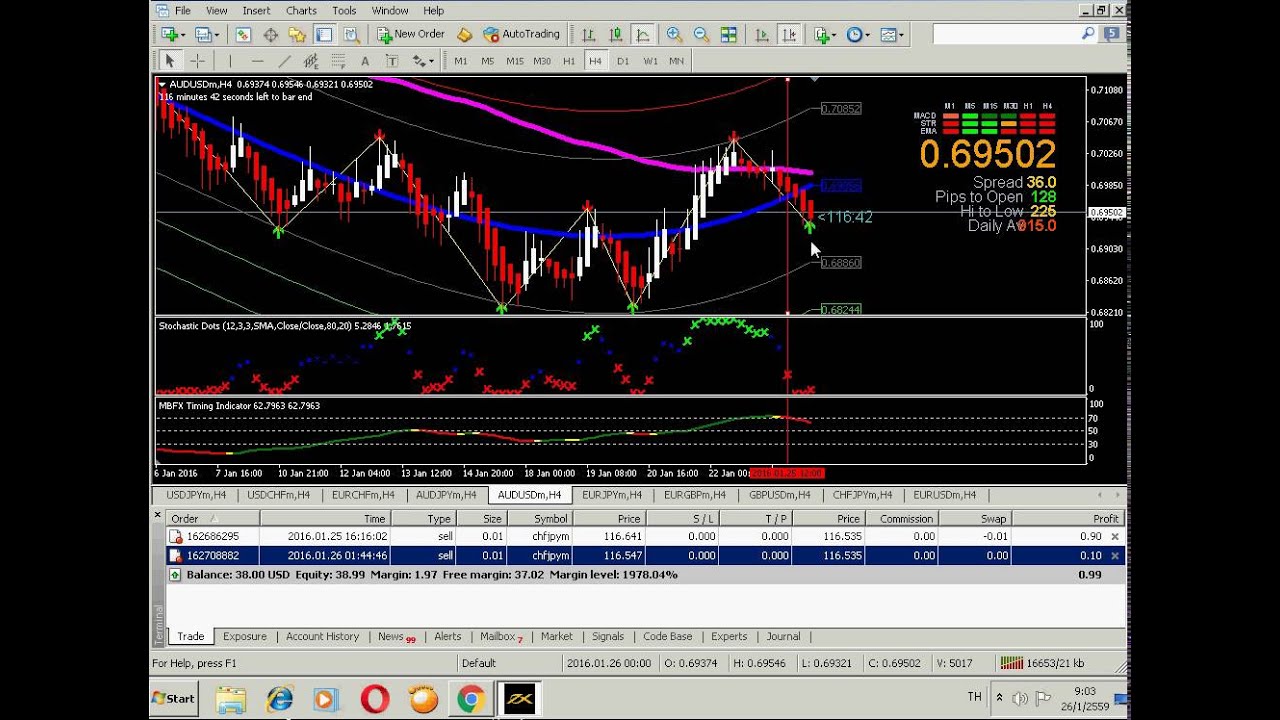Viewport: 1280px width, 720px height.
Task: Select the Cursor arrow tool
Action: tap(170, 61)
